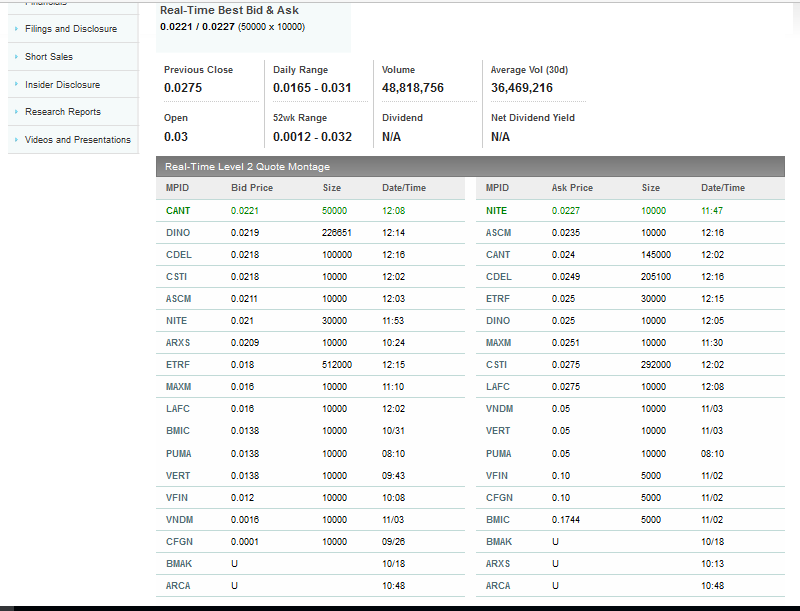Click the DINO bid price 0.0219
This screenshot has height=611, width=800.
[x=245, y=233]
